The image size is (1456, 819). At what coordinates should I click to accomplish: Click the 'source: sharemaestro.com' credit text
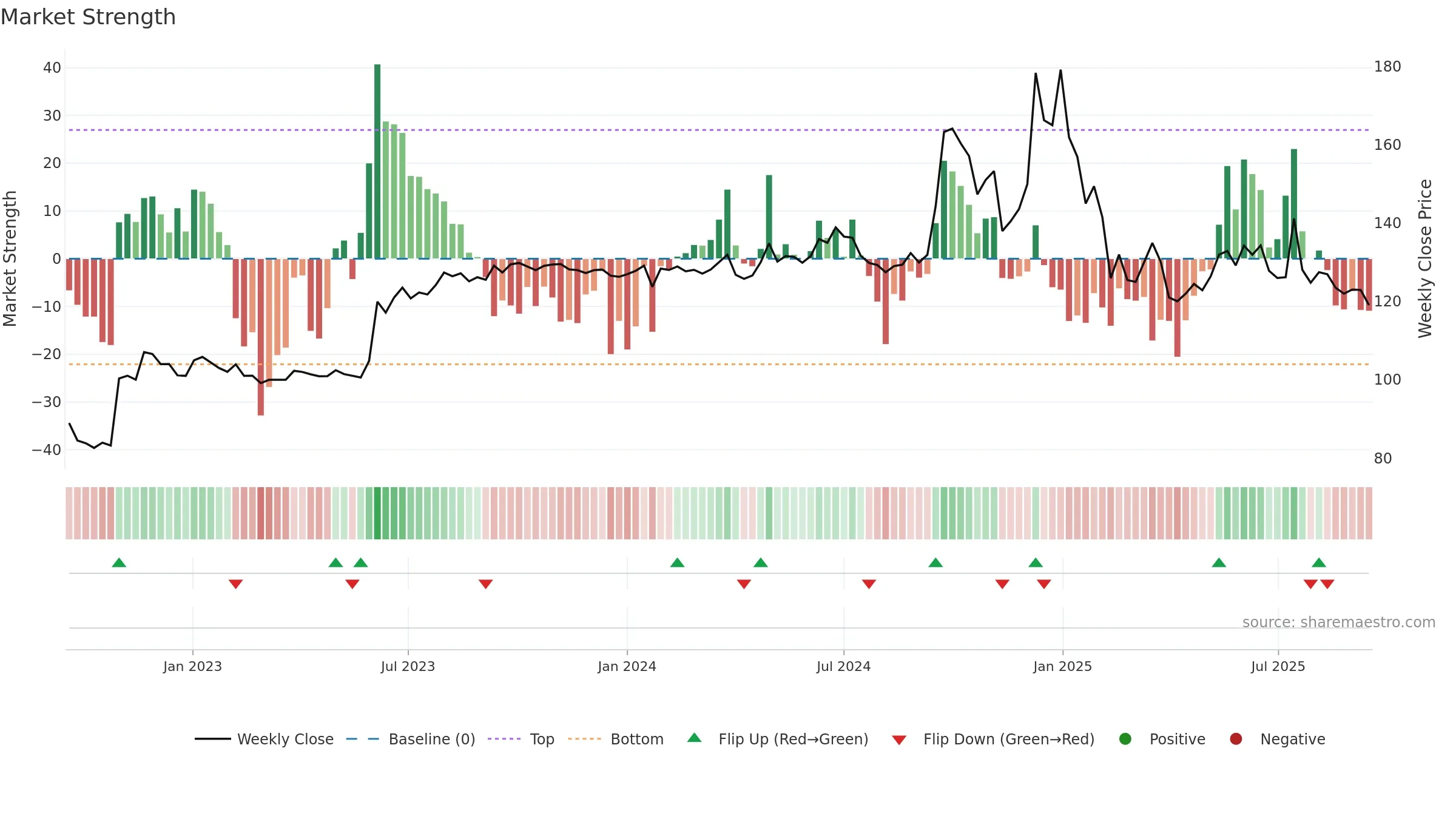[1339, 622]
